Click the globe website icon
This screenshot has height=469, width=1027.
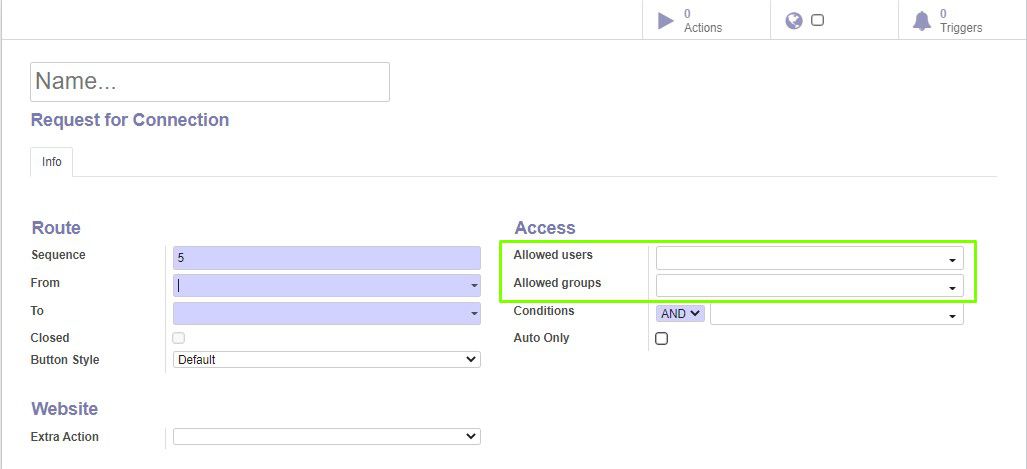click(x=794, y=21)
